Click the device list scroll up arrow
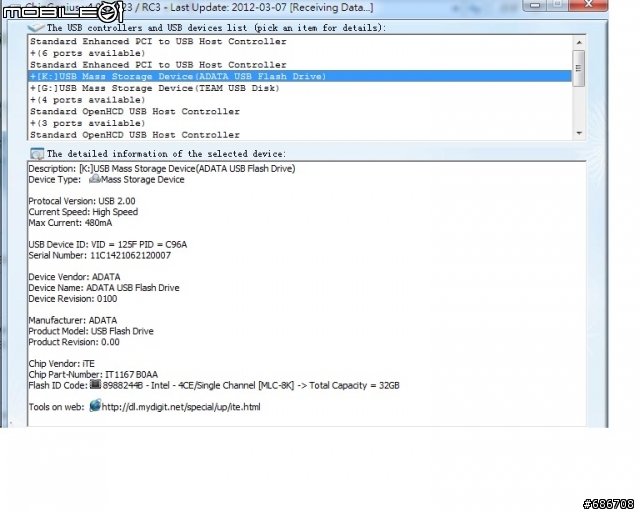Viewport: 640px width, 512px height. pyautogui.click(x=579, y=42)
